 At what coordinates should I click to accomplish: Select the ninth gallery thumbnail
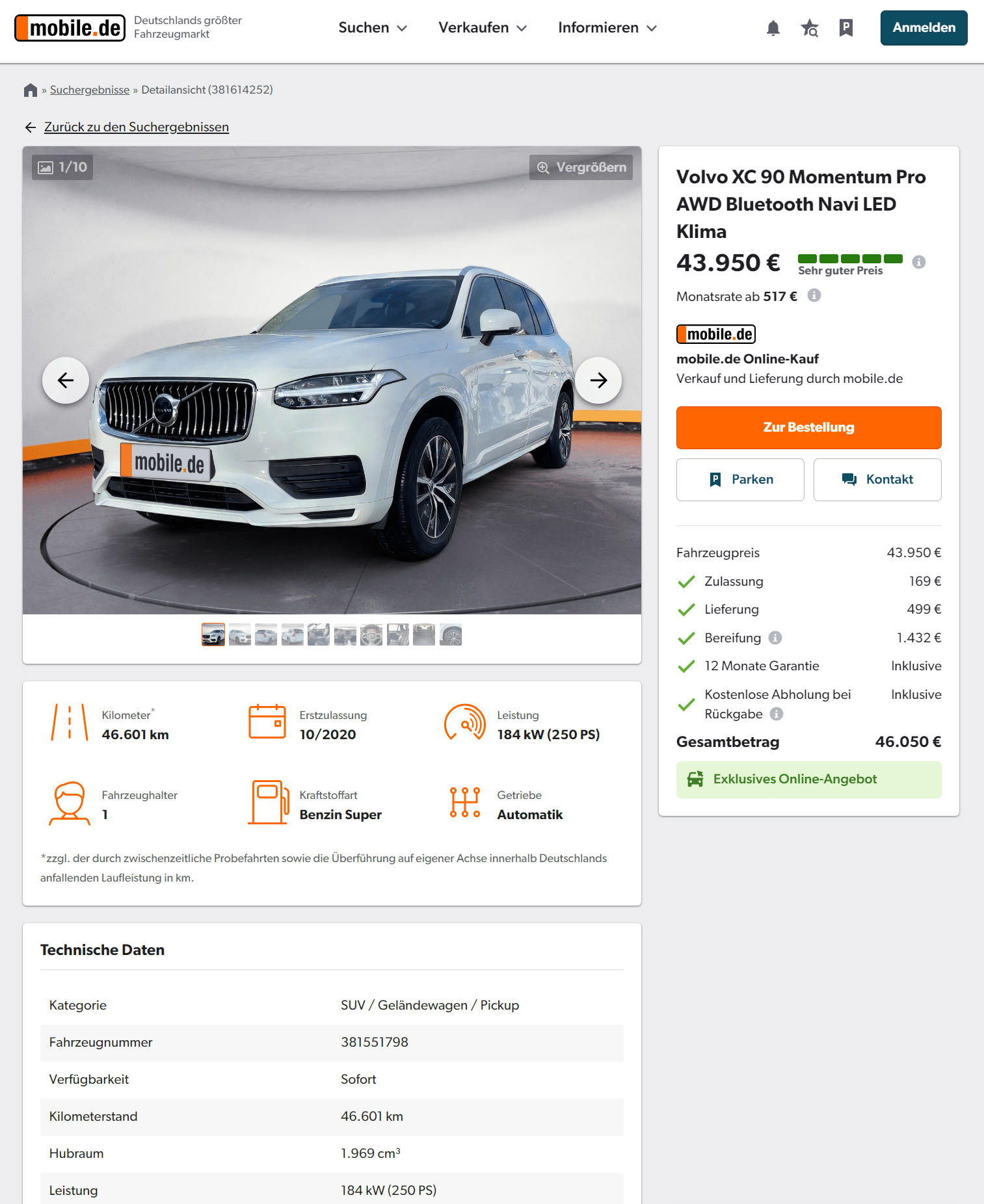coord(424,635)
